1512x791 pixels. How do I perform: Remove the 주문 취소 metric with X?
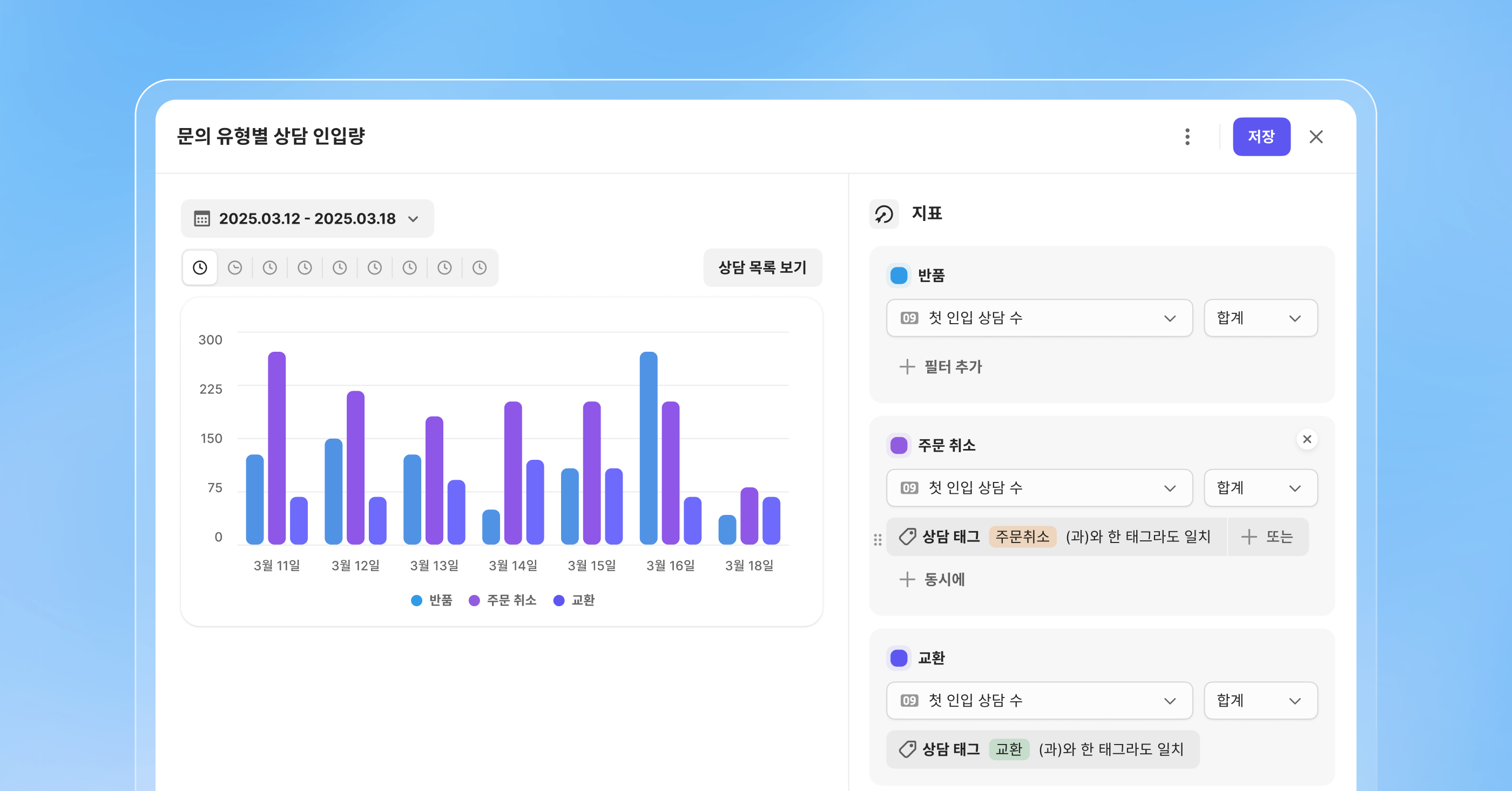pos(1307,439)
